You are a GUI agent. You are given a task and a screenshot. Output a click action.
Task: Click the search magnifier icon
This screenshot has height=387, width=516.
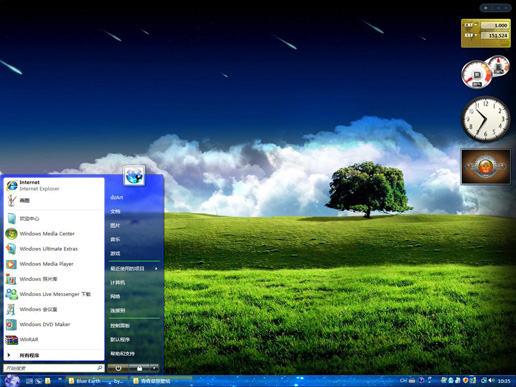pyautogui.click(x=100, y=368)
